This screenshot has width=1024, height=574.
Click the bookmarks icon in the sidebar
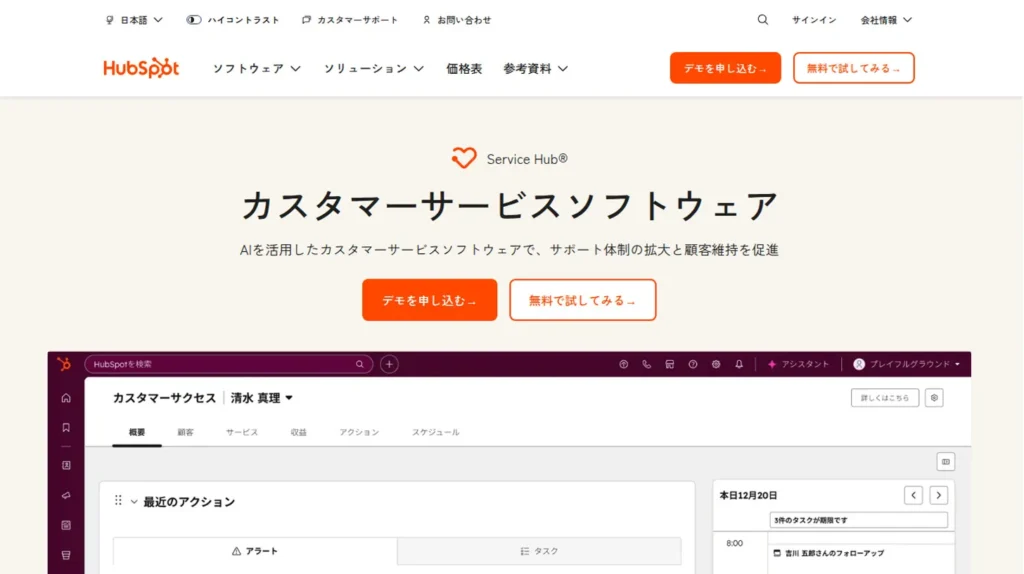click(66, 428)
